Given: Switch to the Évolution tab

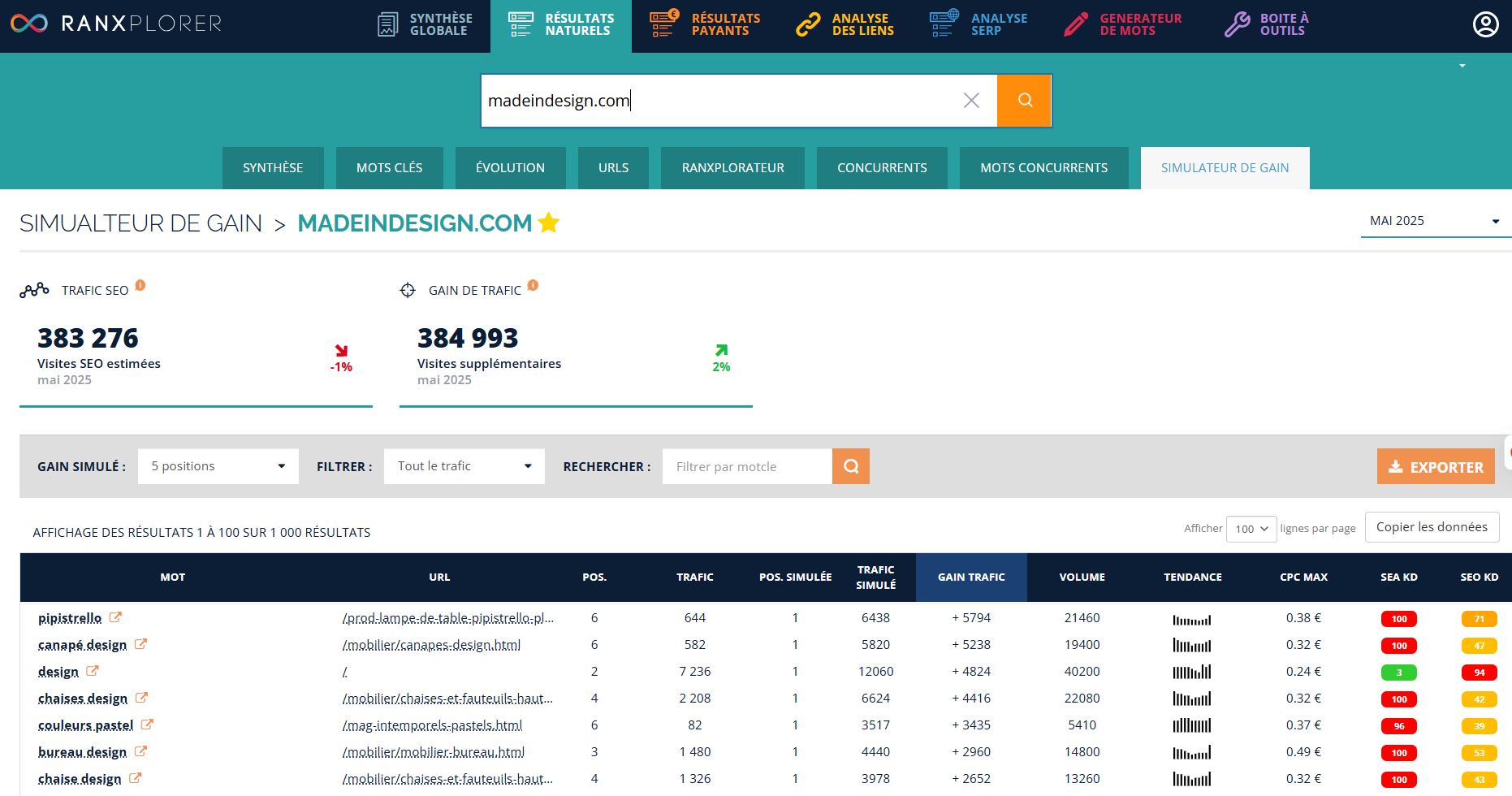Looking at the screenshot, I should click(511, 168).
